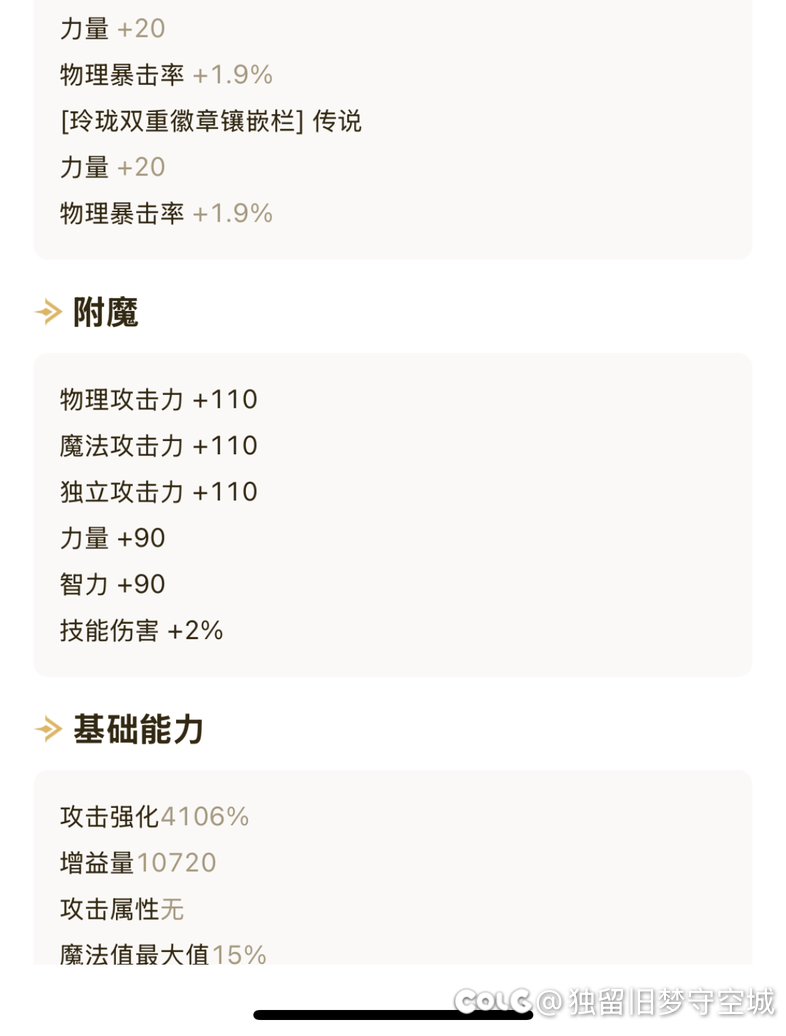The width and height of the screenshot is (786, 1036).
Task: Tap the 智力 +90 enchant line
Action: [112, 585]
